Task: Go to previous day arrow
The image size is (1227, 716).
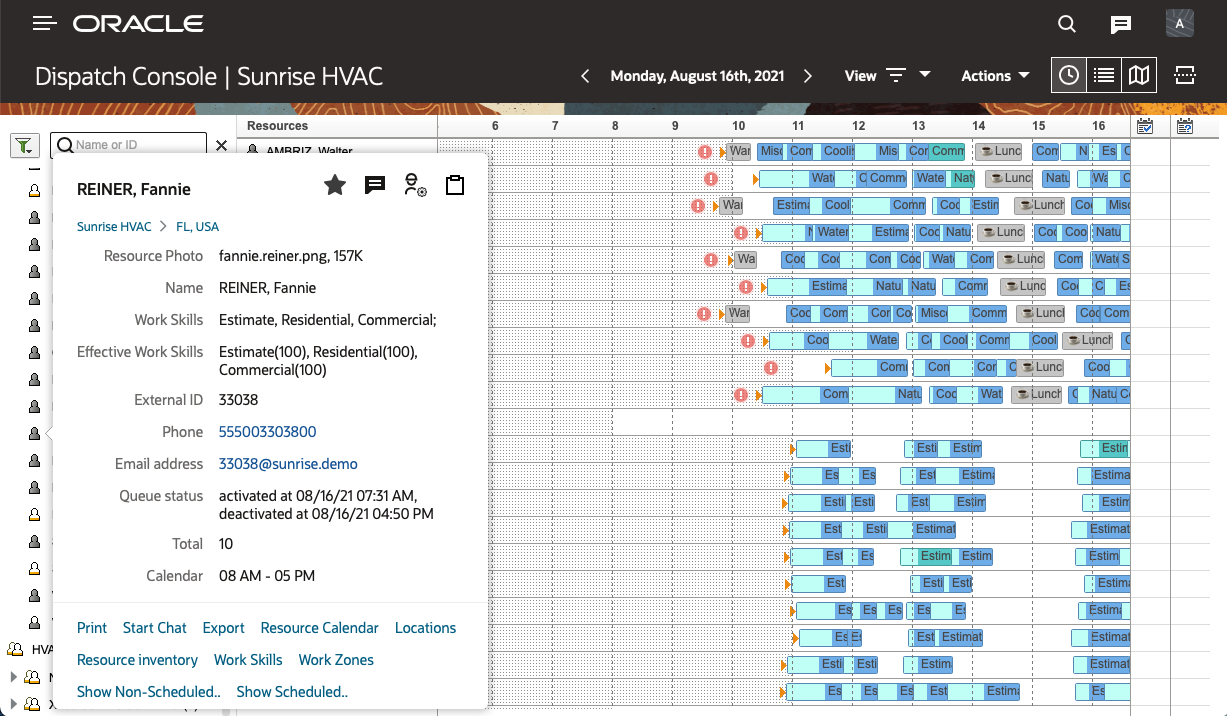Action: 586,76
